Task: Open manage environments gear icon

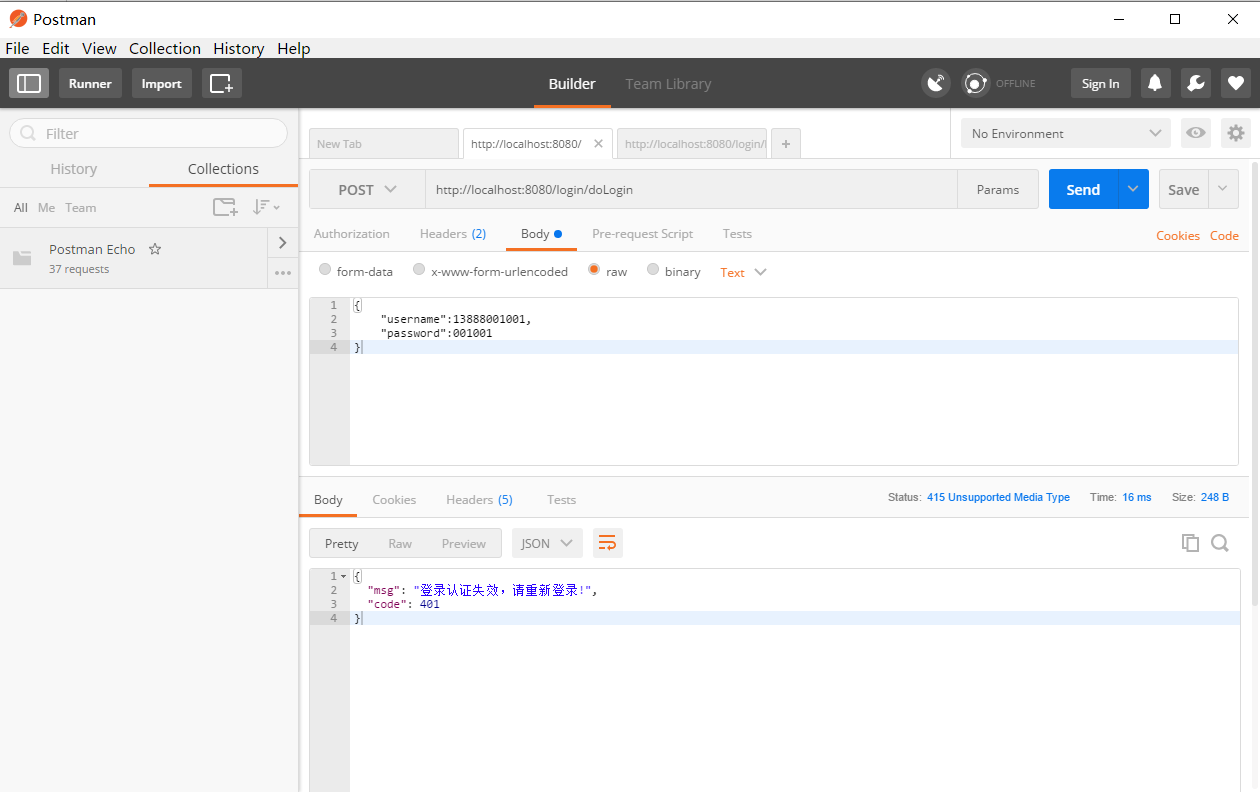Action: 1236,133
